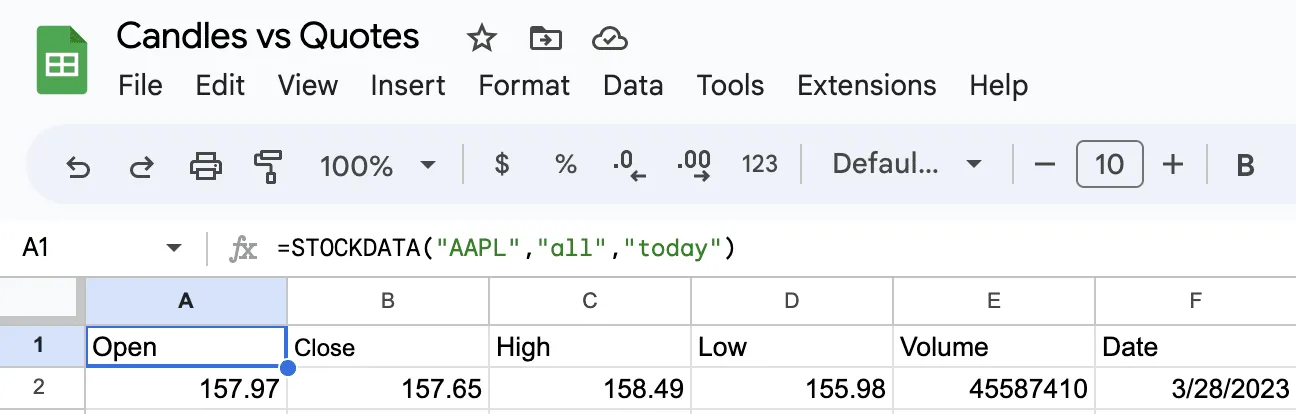The width and height of the screenshot is (1296, 414).
Task: Click cell containing Open
Action: 186,346
